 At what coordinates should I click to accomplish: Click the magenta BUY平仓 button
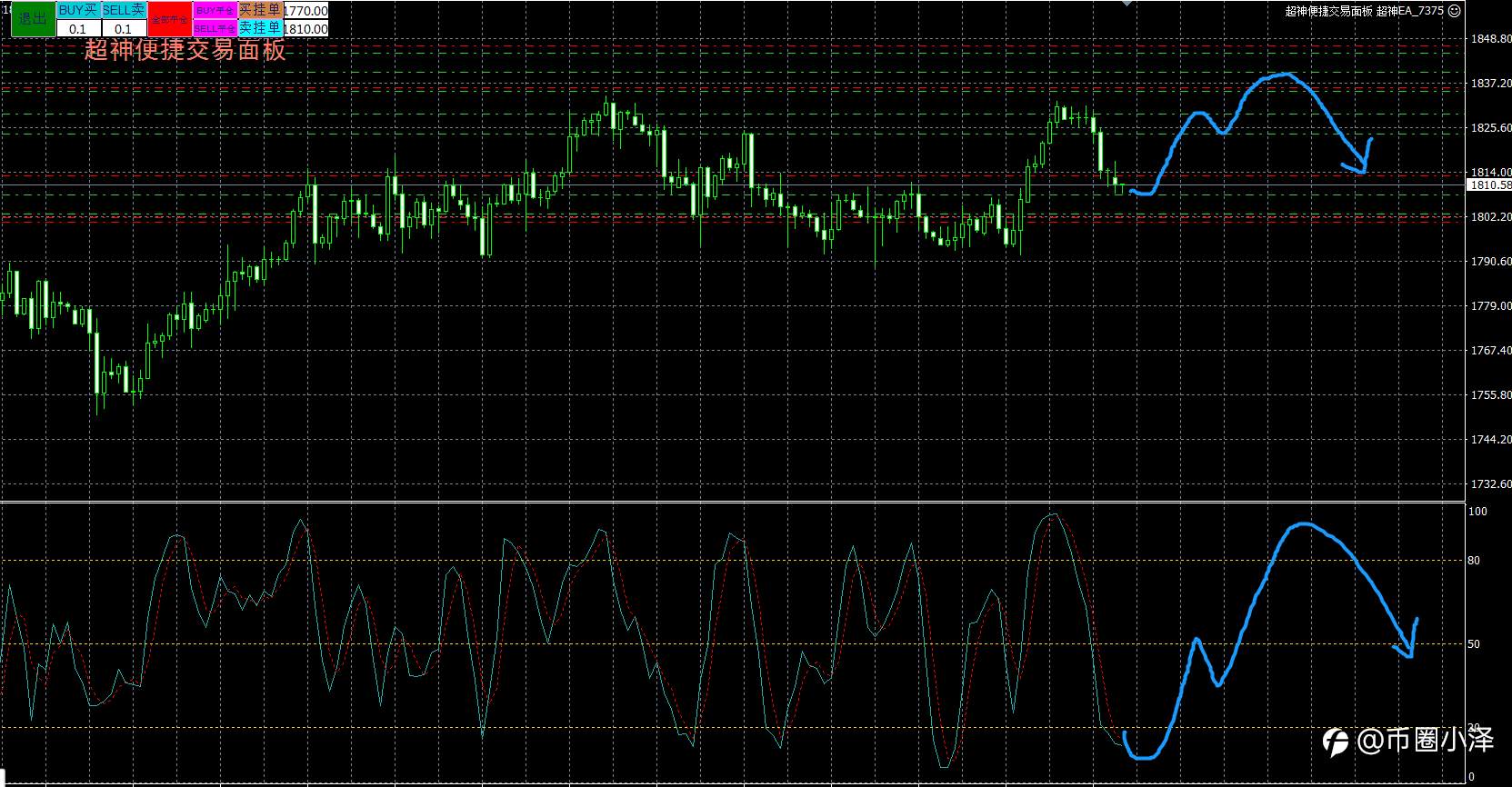point(215,10)
